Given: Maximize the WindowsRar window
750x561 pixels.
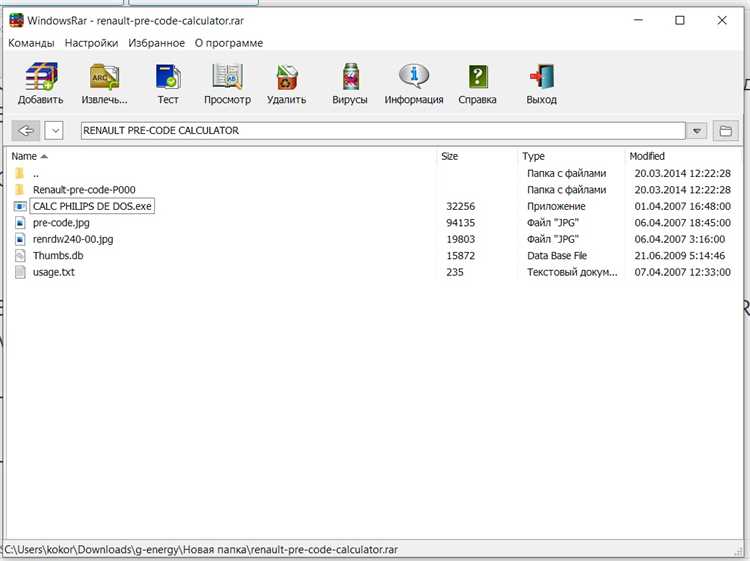Looking at the screenshot, I should 680,20.
